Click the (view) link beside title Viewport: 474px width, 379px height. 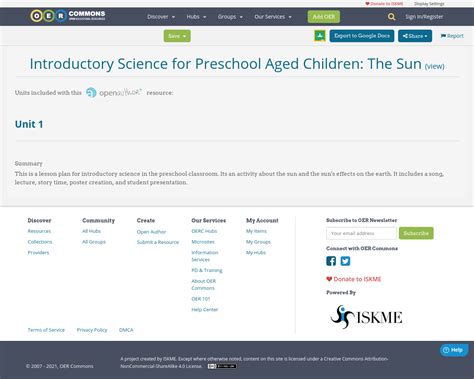coord(434,66)
